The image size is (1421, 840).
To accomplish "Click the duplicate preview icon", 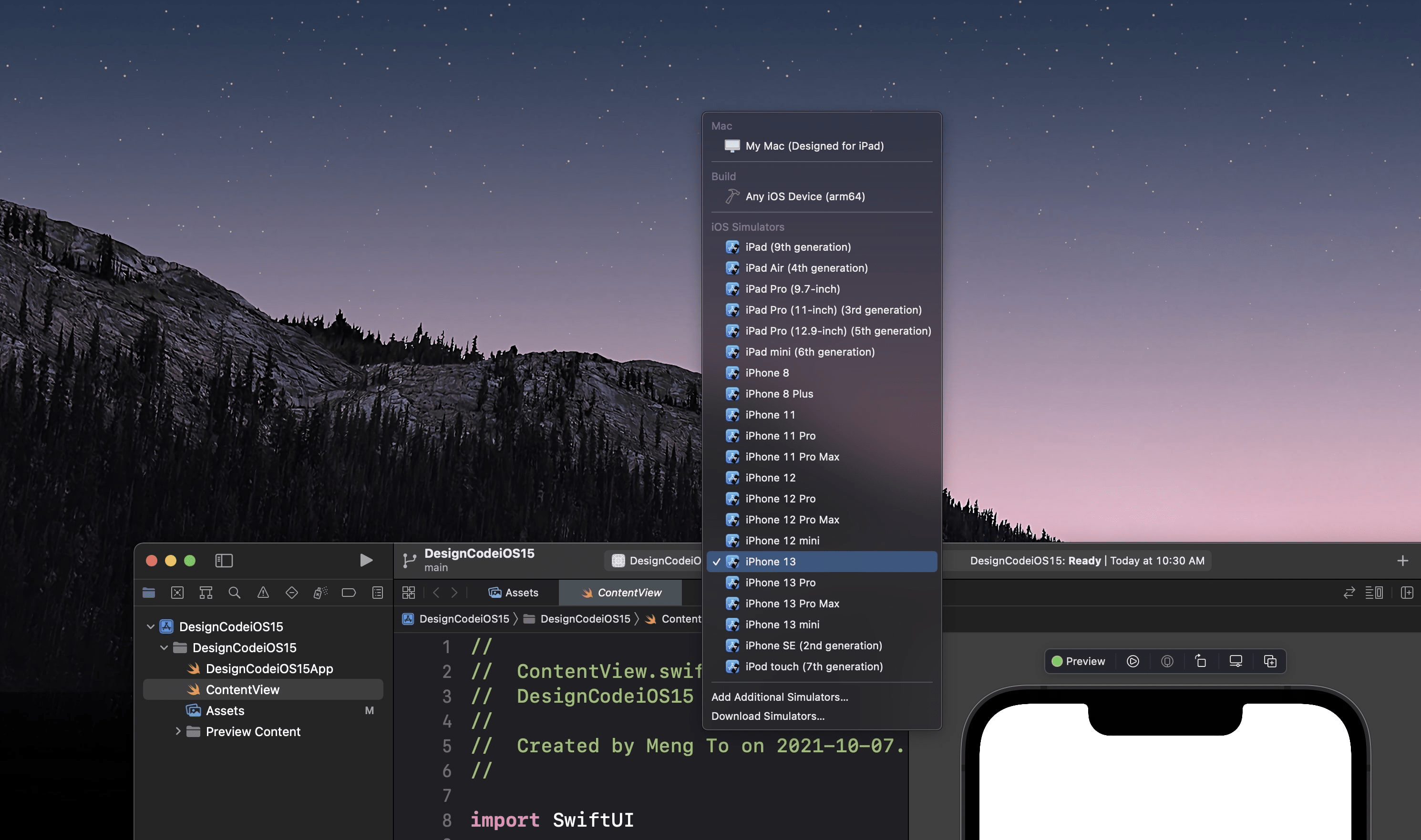I will (1270, 661).
